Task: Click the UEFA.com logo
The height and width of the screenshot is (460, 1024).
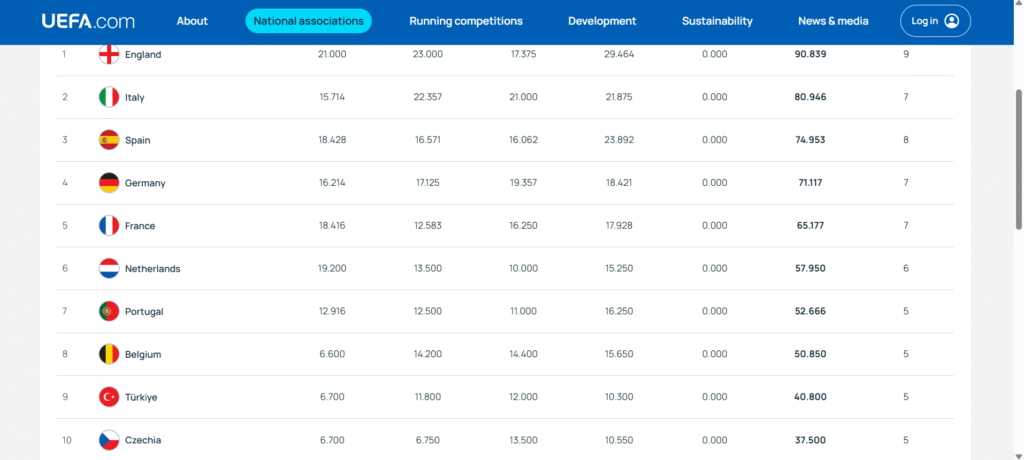Action: click(87, 21)
